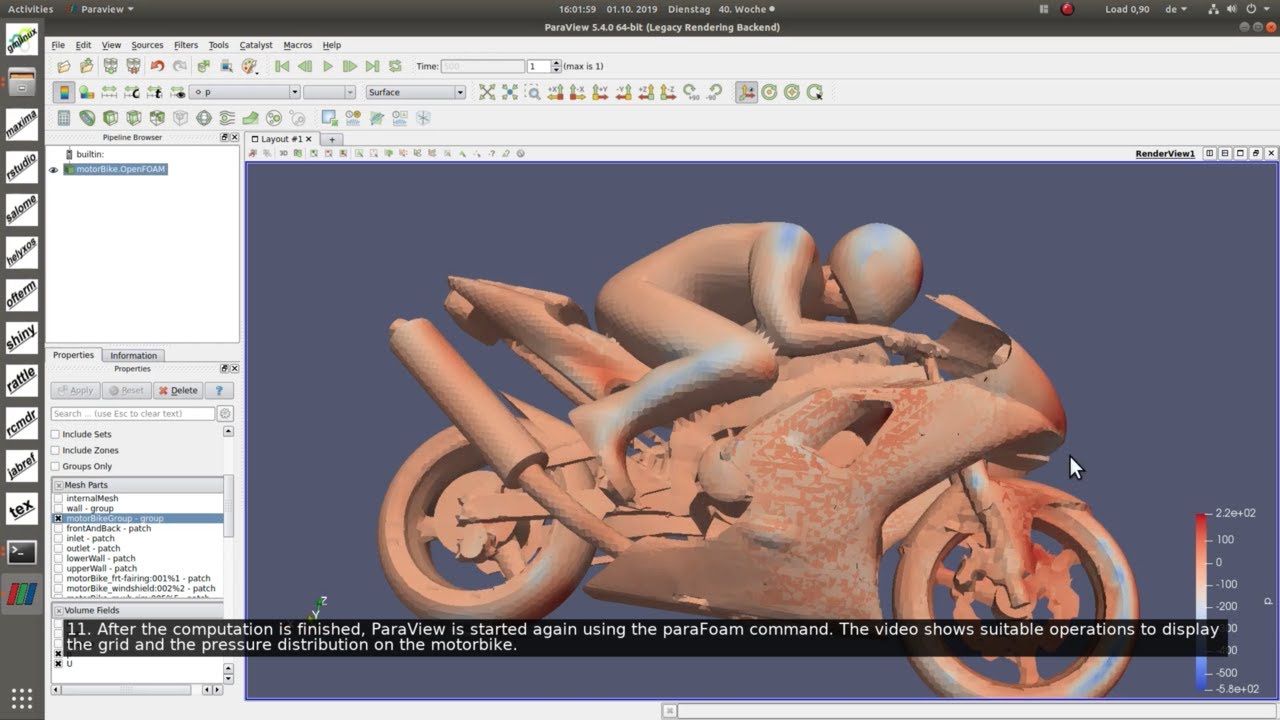Viewport: 1280px width, 720px height.
Task: Apply the Clip filter icon
Action: coord(110,118)
